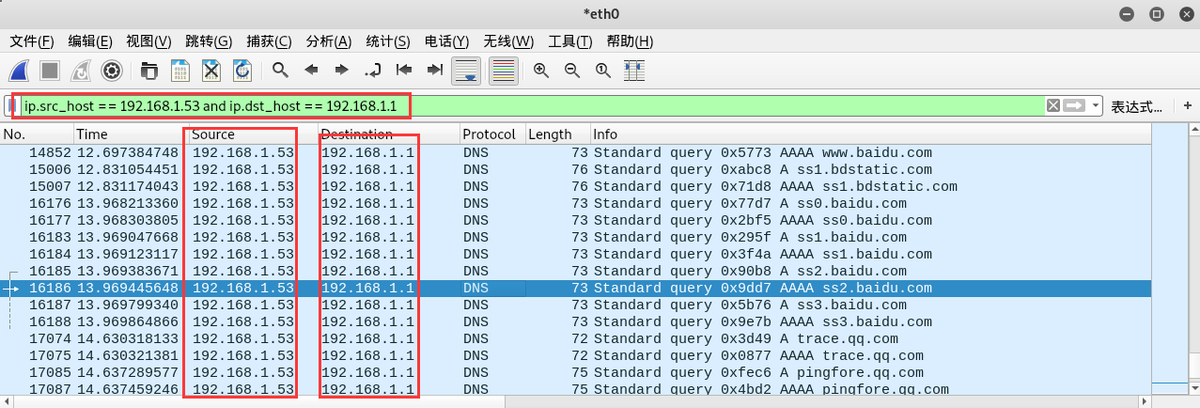Start a new capture with the shark fin icon
Image resolution: width=1200 pixels, height=408 pixels.
19,70
